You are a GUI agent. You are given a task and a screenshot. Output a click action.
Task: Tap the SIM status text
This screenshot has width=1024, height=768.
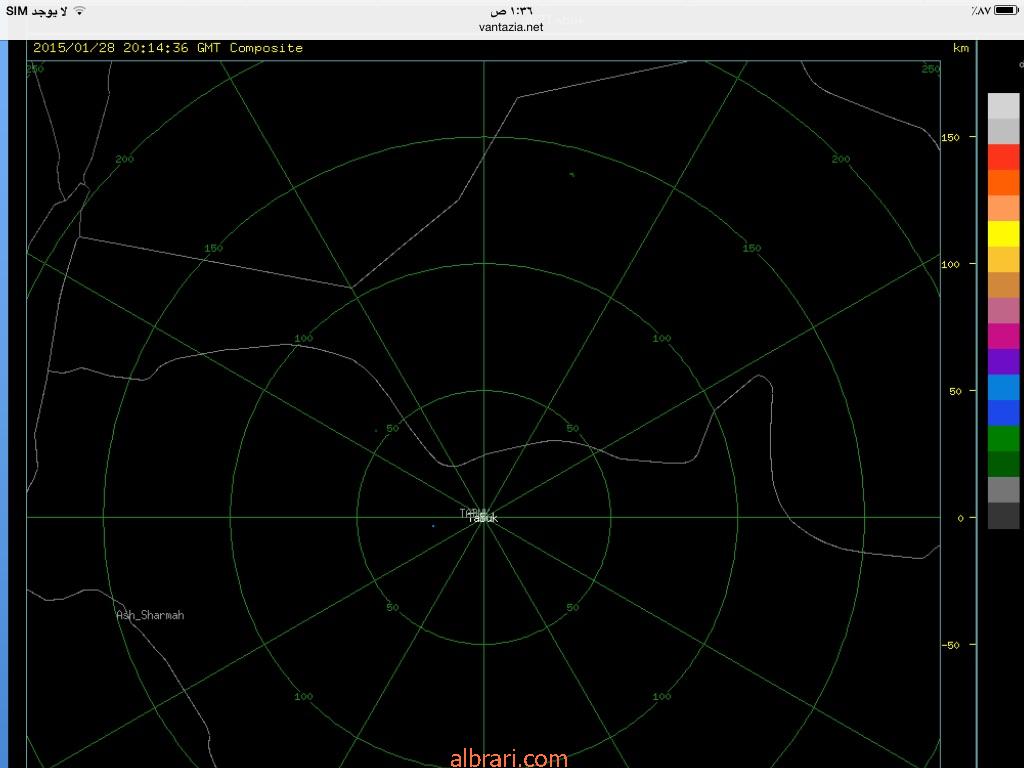point(37,11)
